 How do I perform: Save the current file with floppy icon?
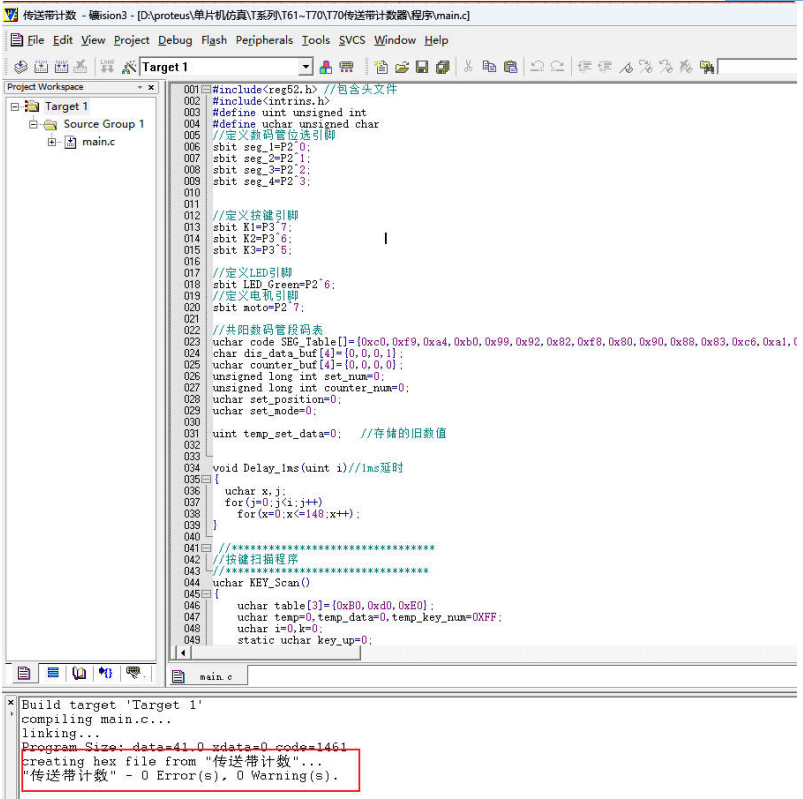click(422, 67)
